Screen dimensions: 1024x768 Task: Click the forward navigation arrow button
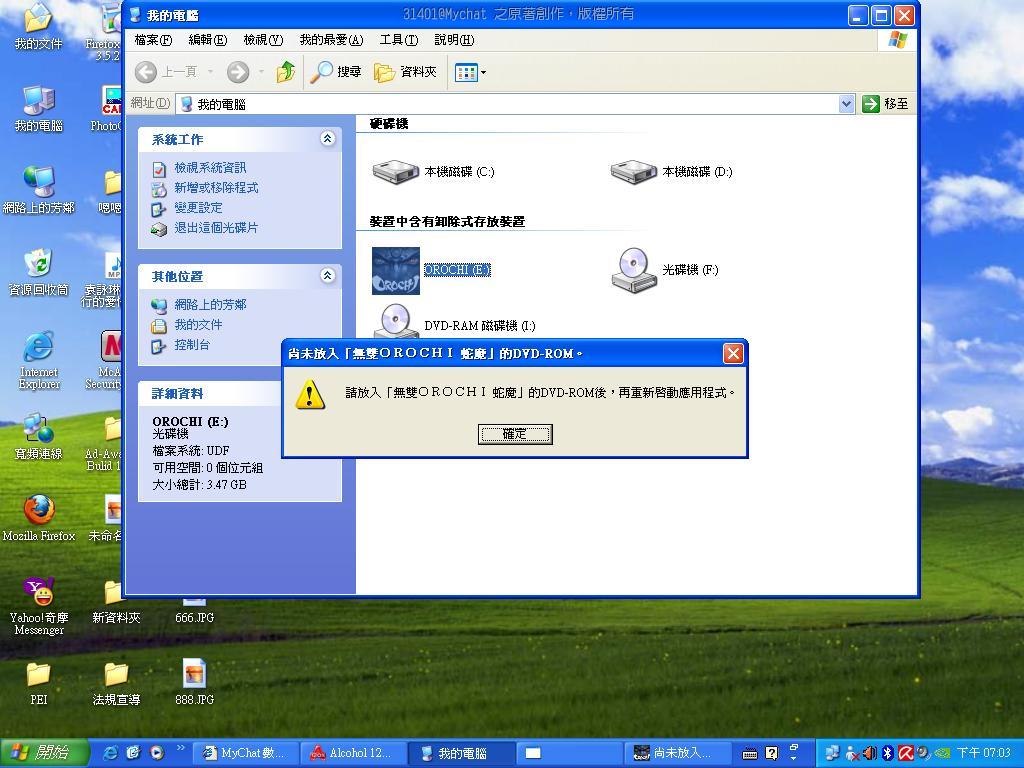click(x=238, y=72)
